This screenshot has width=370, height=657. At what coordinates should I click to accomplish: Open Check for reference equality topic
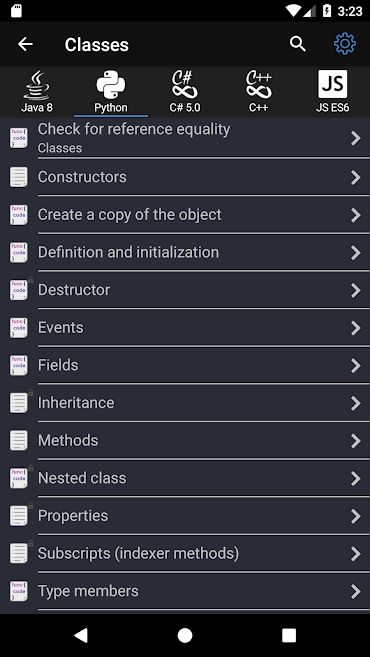click(185, 138)
